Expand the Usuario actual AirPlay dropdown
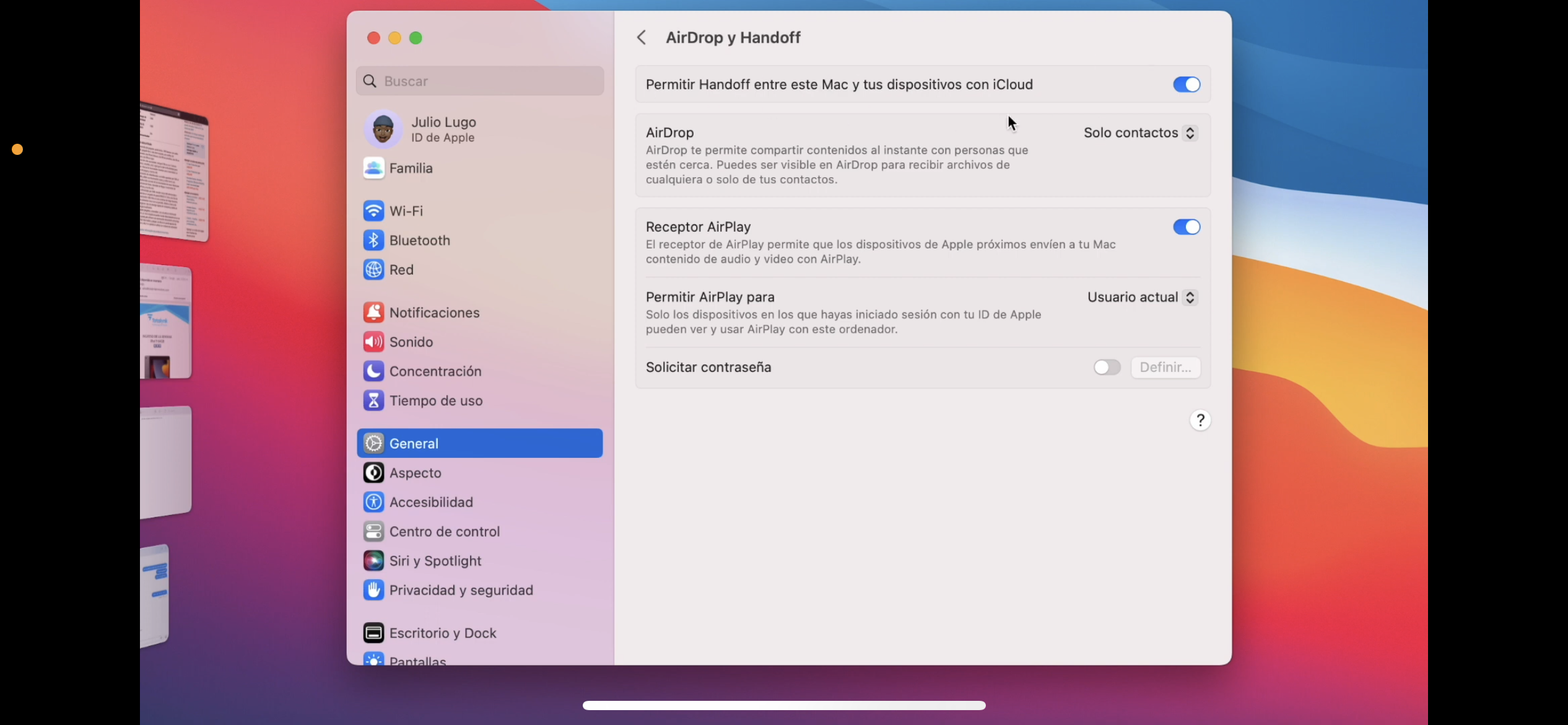The height and width of the screenshot is (725, 1568). pyautogui.click(x=1141, y=297)
